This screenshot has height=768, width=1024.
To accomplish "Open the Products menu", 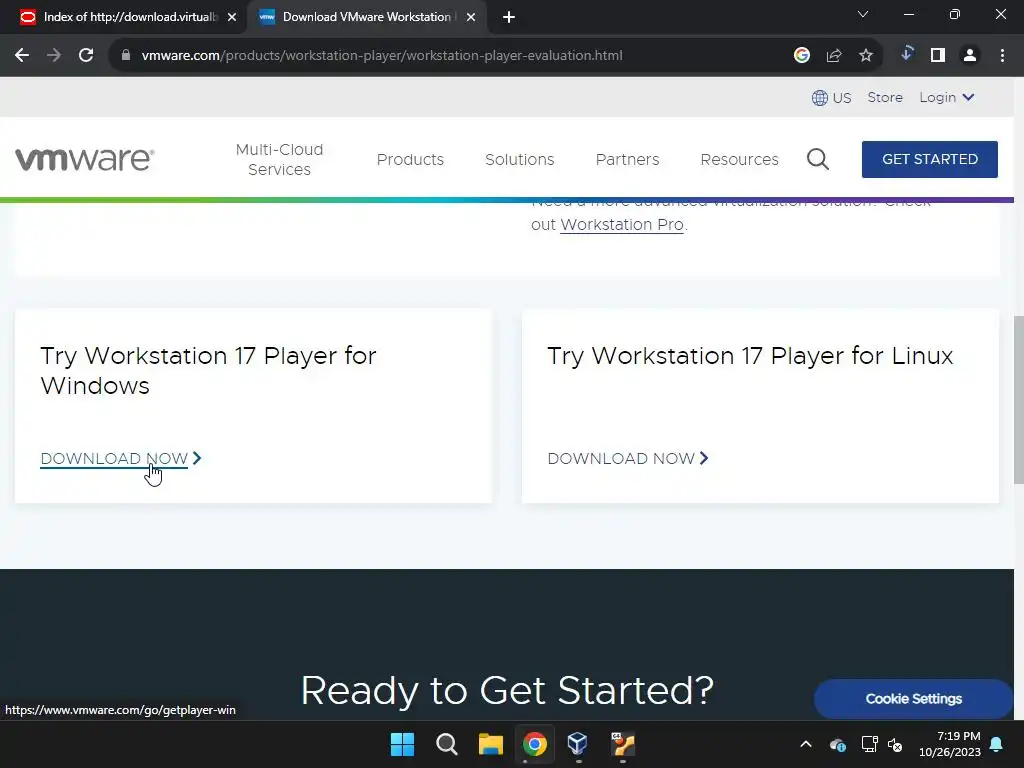I will click(410, 159).
